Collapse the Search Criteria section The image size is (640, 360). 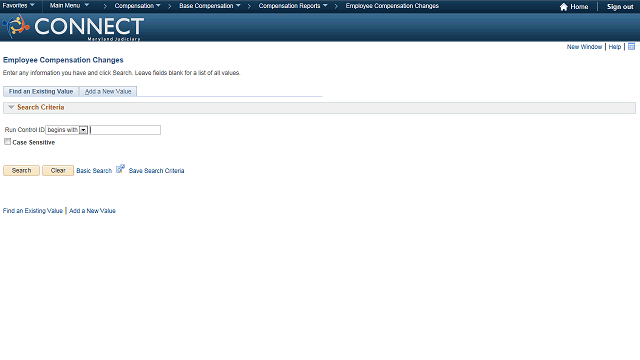pyautogui.click(x=11, y=107)
